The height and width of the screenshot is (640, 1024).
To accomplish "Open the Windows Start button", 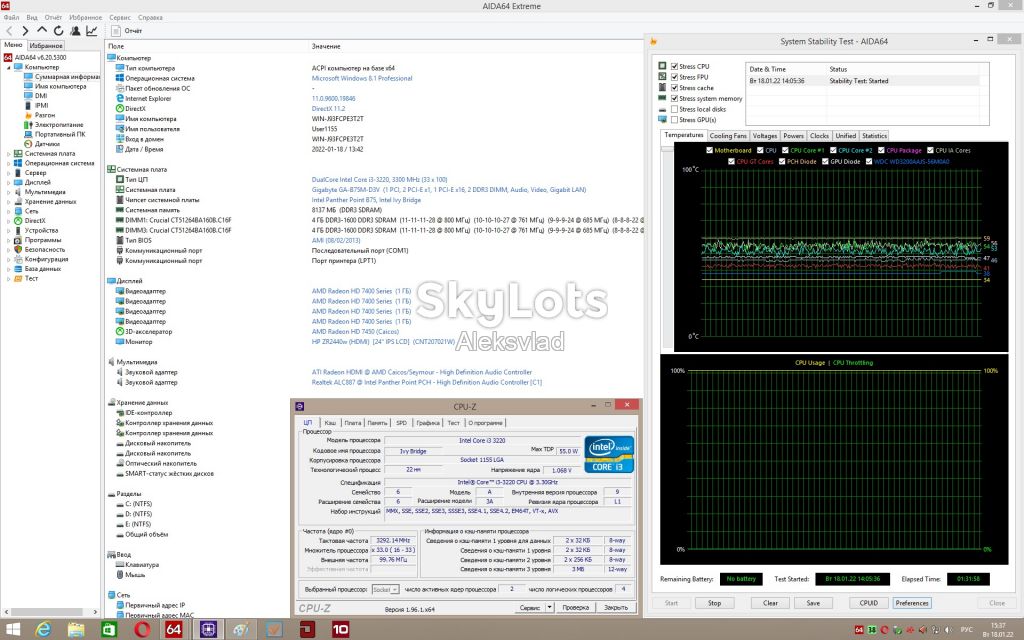I will click(x=12, y=630).
